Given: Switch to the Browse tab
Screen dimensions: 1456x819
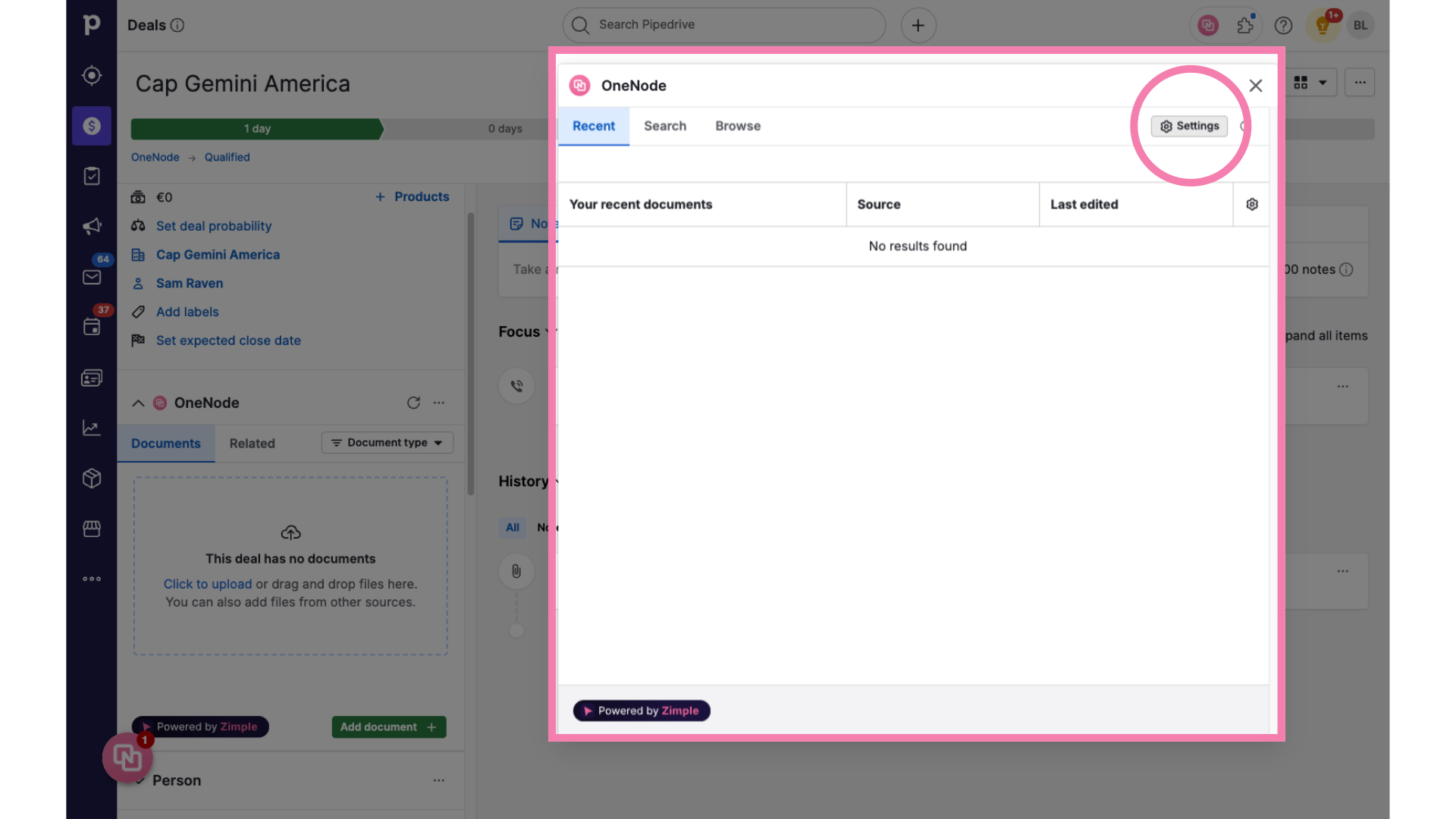Looking at the screenshot, I should [738, 126].
